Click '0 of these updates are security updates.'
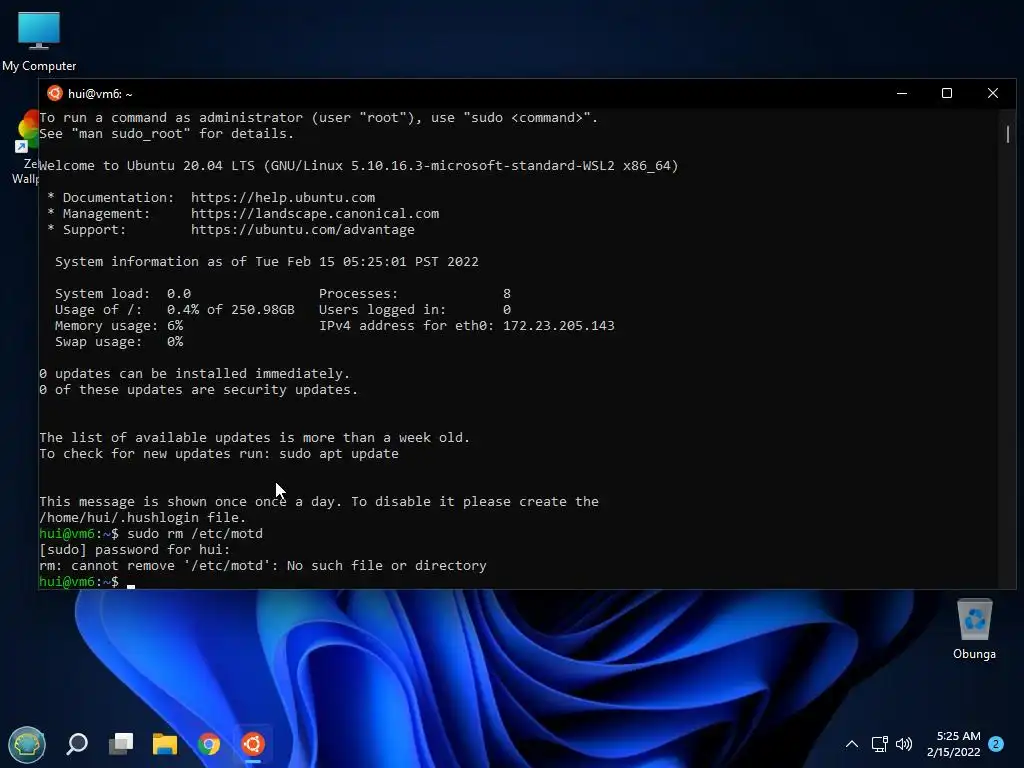The width and height of the screenshot is (1024, 768). pos(199,390)
